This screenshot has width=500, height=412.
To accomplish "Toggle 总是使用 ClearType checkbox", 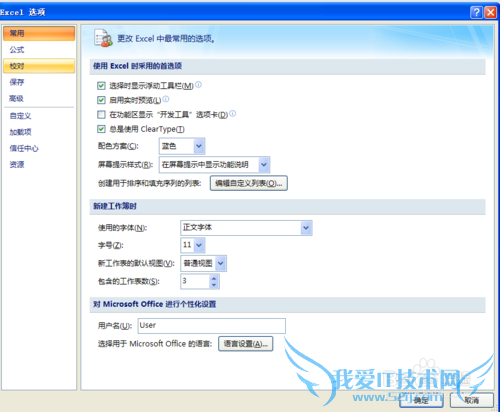I will [101, 129].
